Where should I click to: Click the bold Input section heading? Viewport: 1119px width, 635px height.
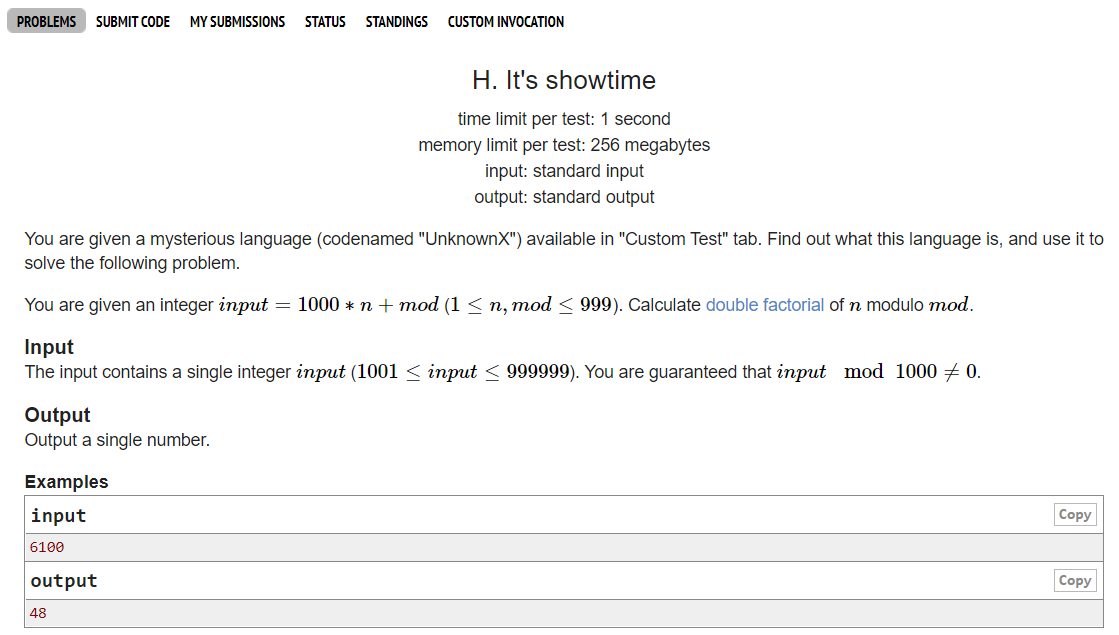[49, 347]
